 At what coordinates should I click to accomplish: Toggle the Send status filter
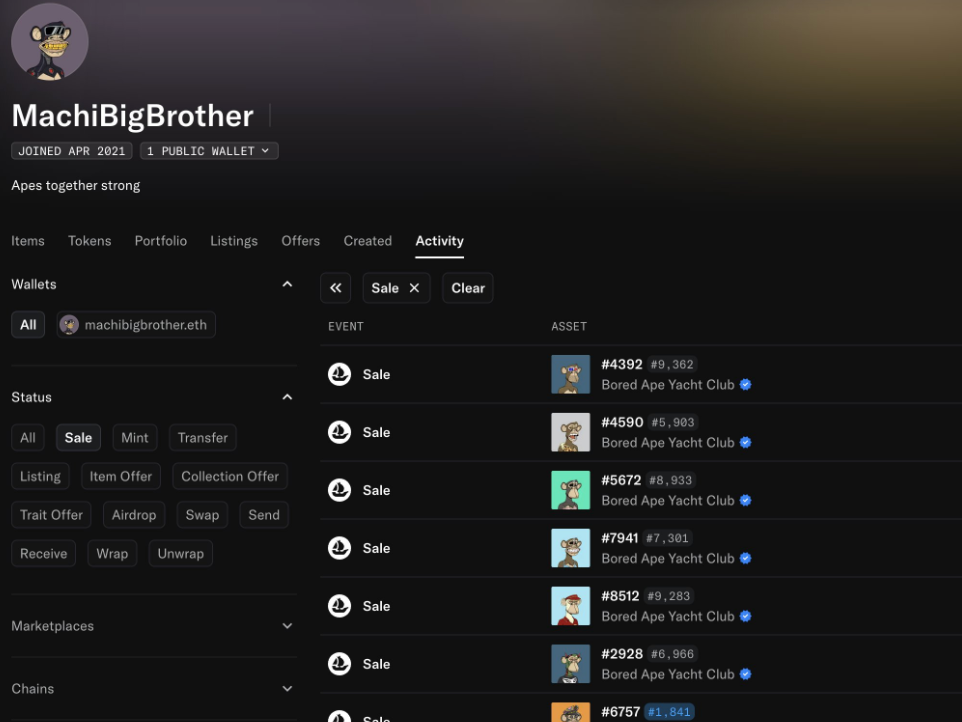264,515
